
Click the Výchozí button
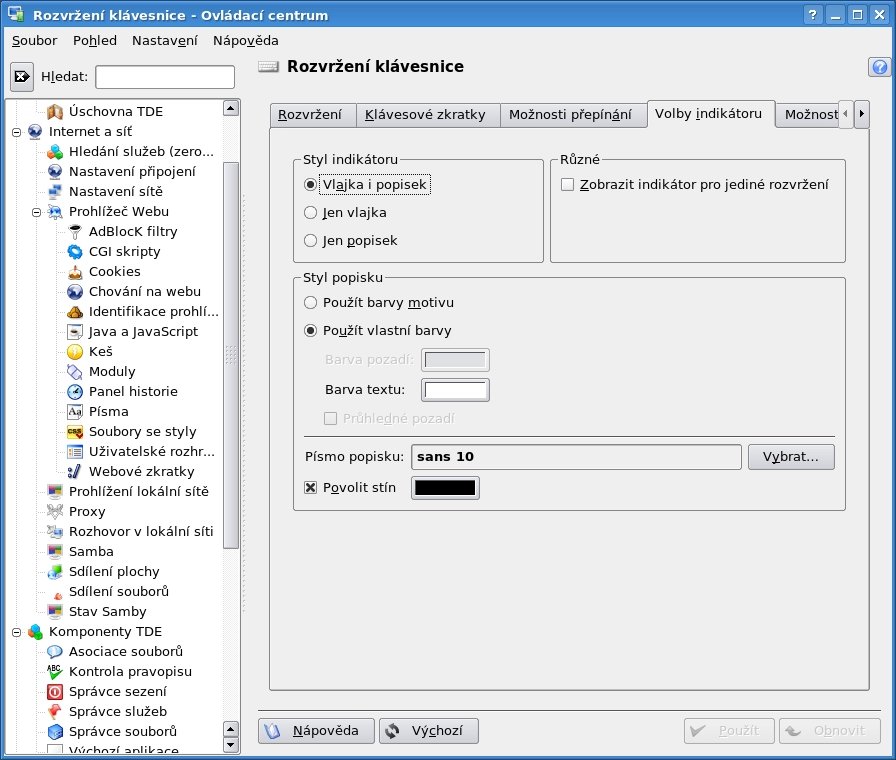click(x=429, y=731)
